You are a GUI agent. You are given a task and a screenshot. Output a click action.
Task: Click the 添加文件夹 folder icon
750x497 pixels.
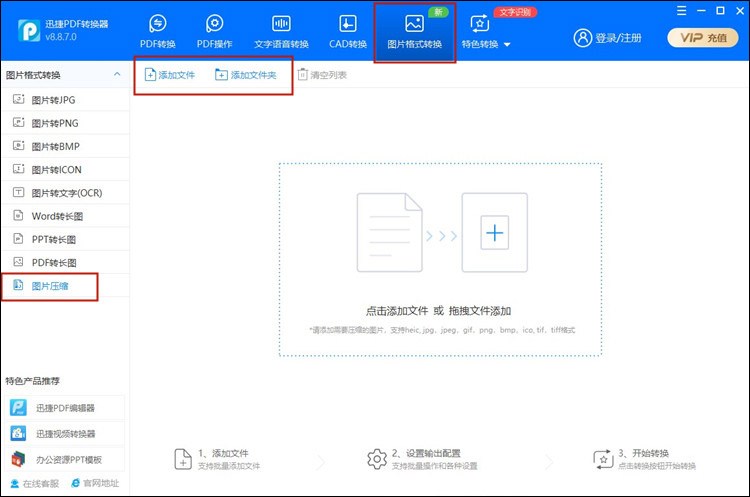221,75
